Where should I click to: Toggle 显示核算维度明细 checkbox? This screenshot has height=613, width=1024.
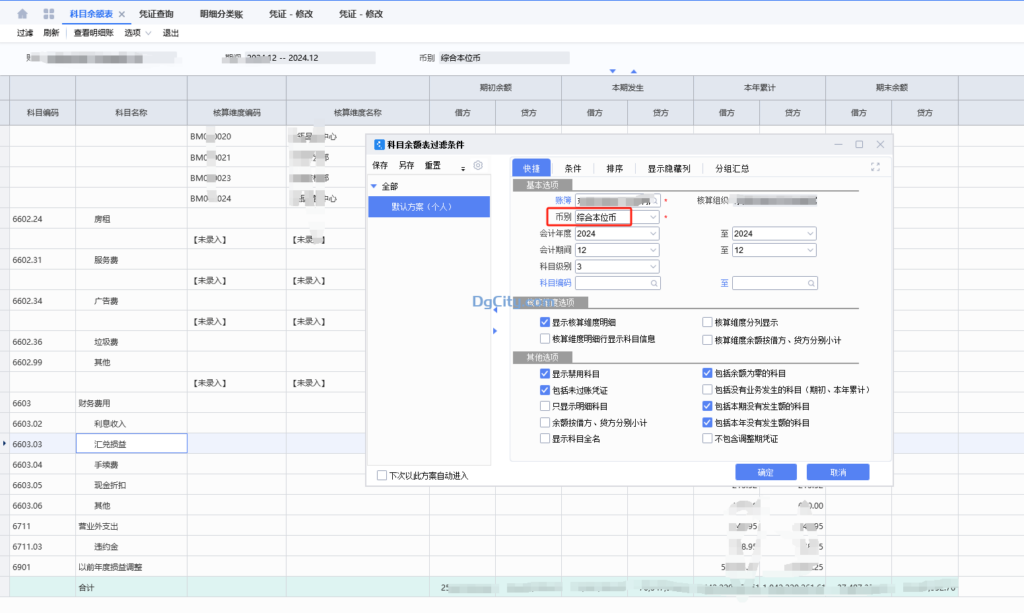pyautogui.click(x=545, y=322)
